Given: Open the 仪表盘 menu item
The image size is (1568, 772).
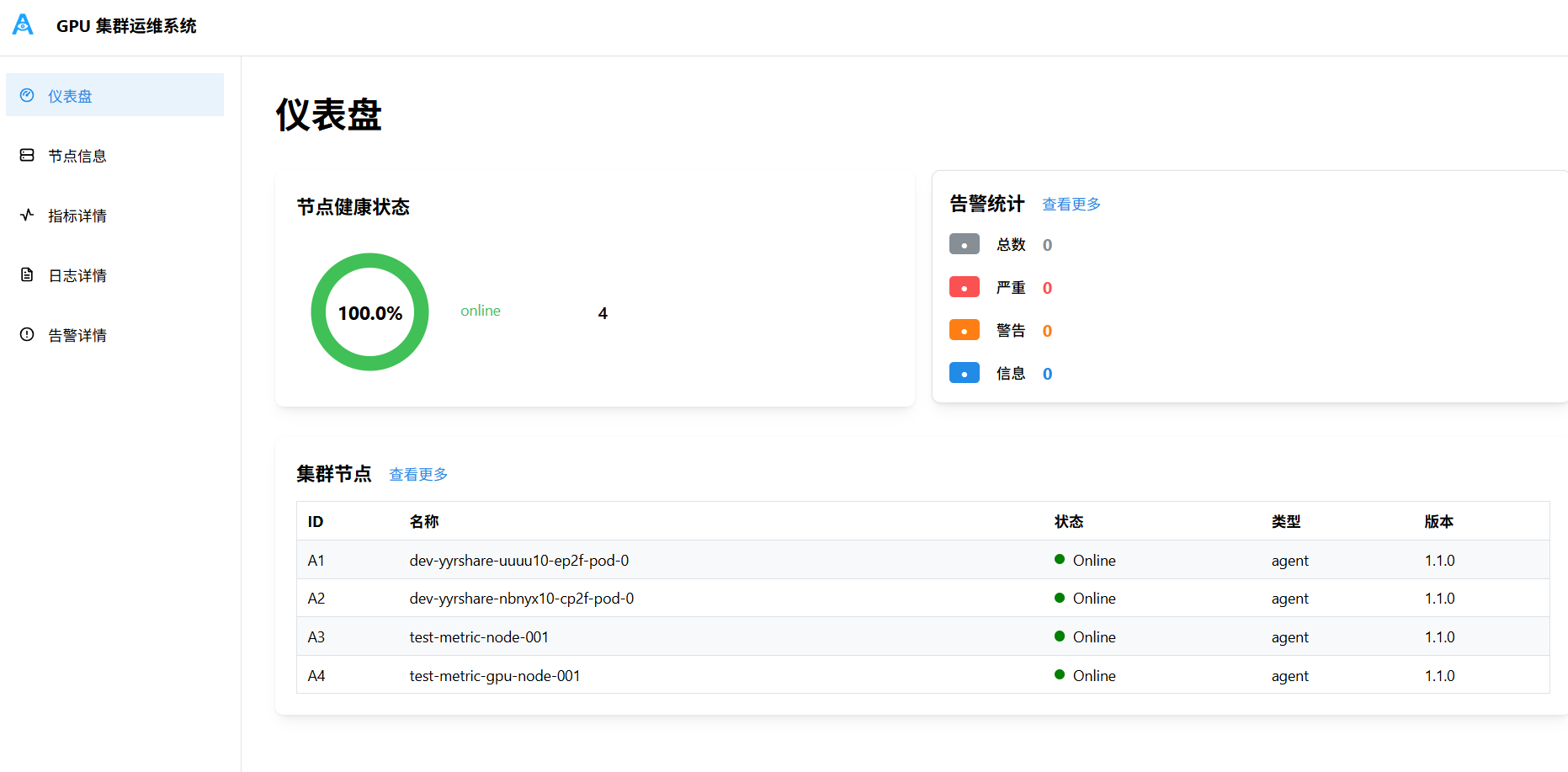Looking at the screenshot, I should pyautogui.click(x=114, y=95).
